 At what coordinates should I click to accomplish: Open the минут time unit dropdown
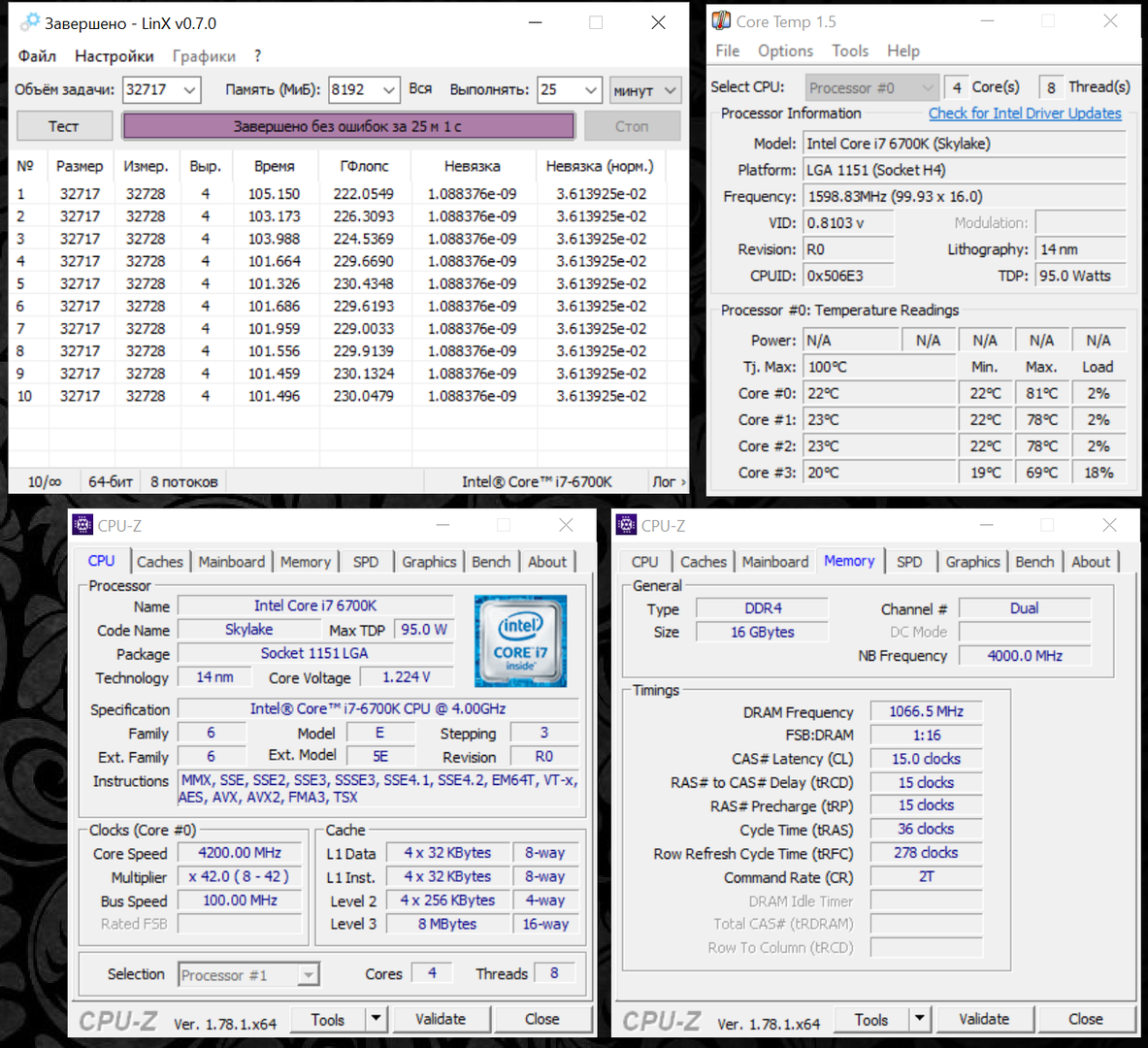[x=670, y=90]
